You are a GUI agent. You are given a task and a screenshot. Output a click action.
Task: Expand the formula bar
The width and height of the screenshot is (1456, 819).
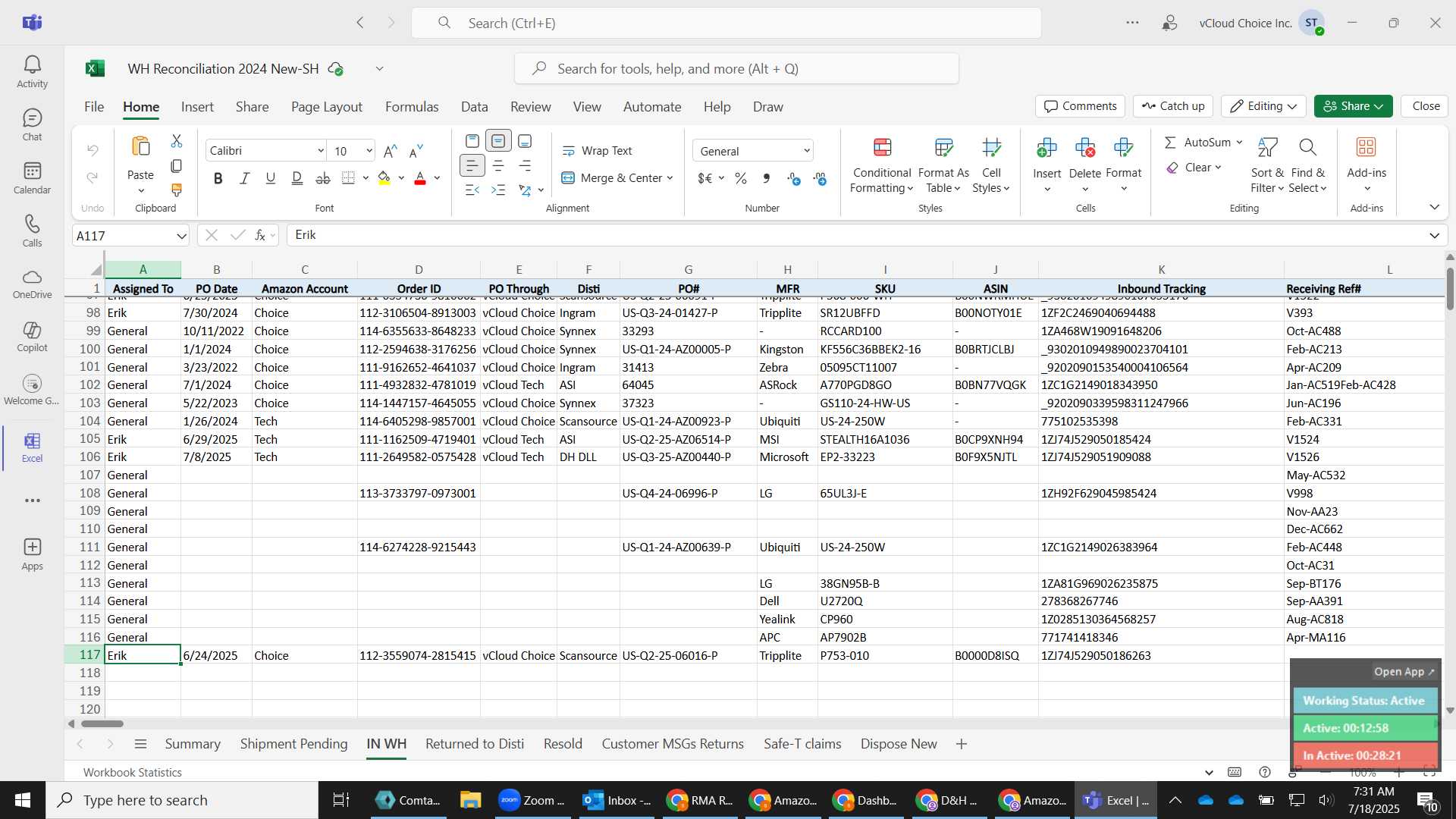(x=1434, y=236)
